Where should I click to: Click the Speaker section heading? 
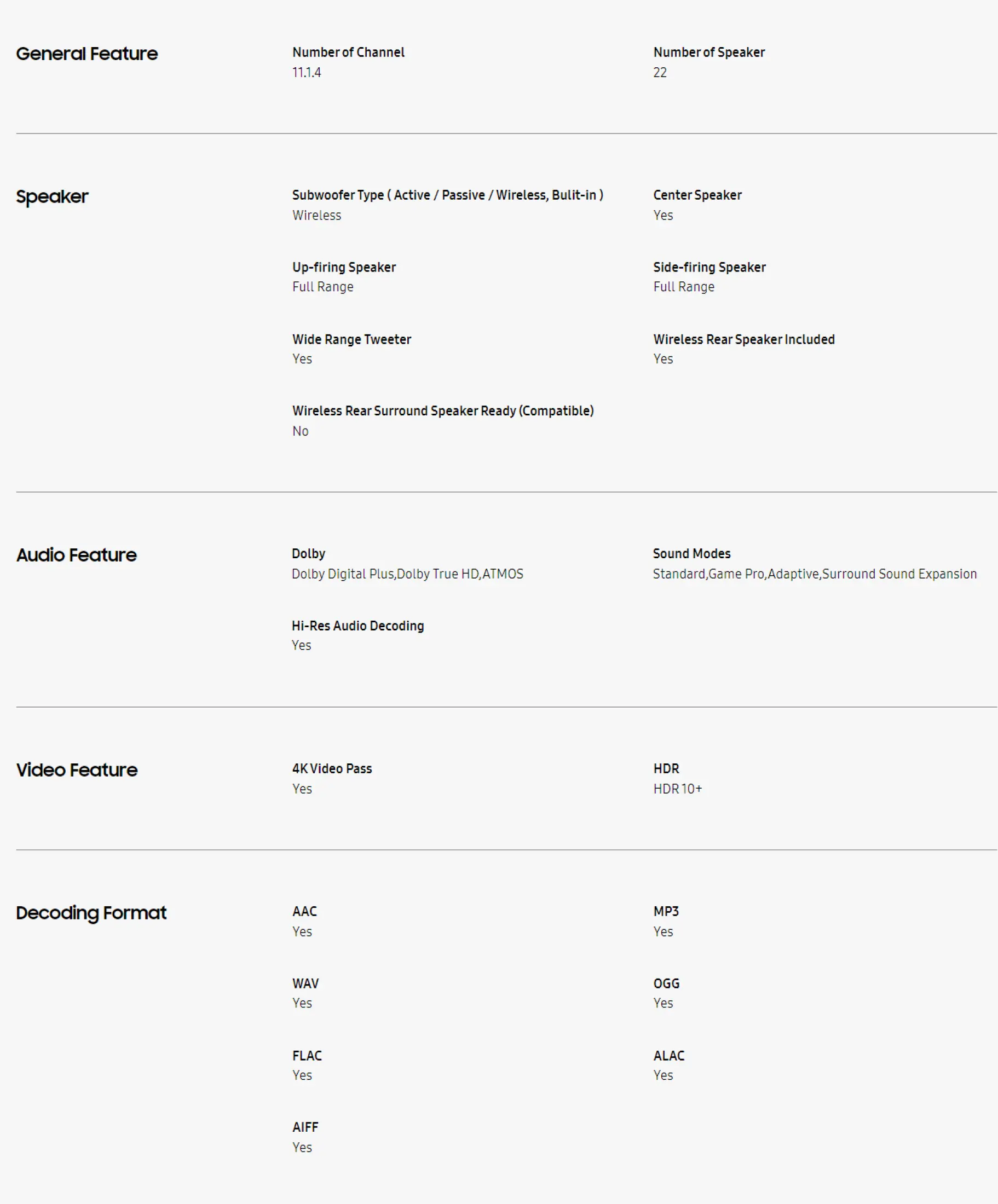52,196
